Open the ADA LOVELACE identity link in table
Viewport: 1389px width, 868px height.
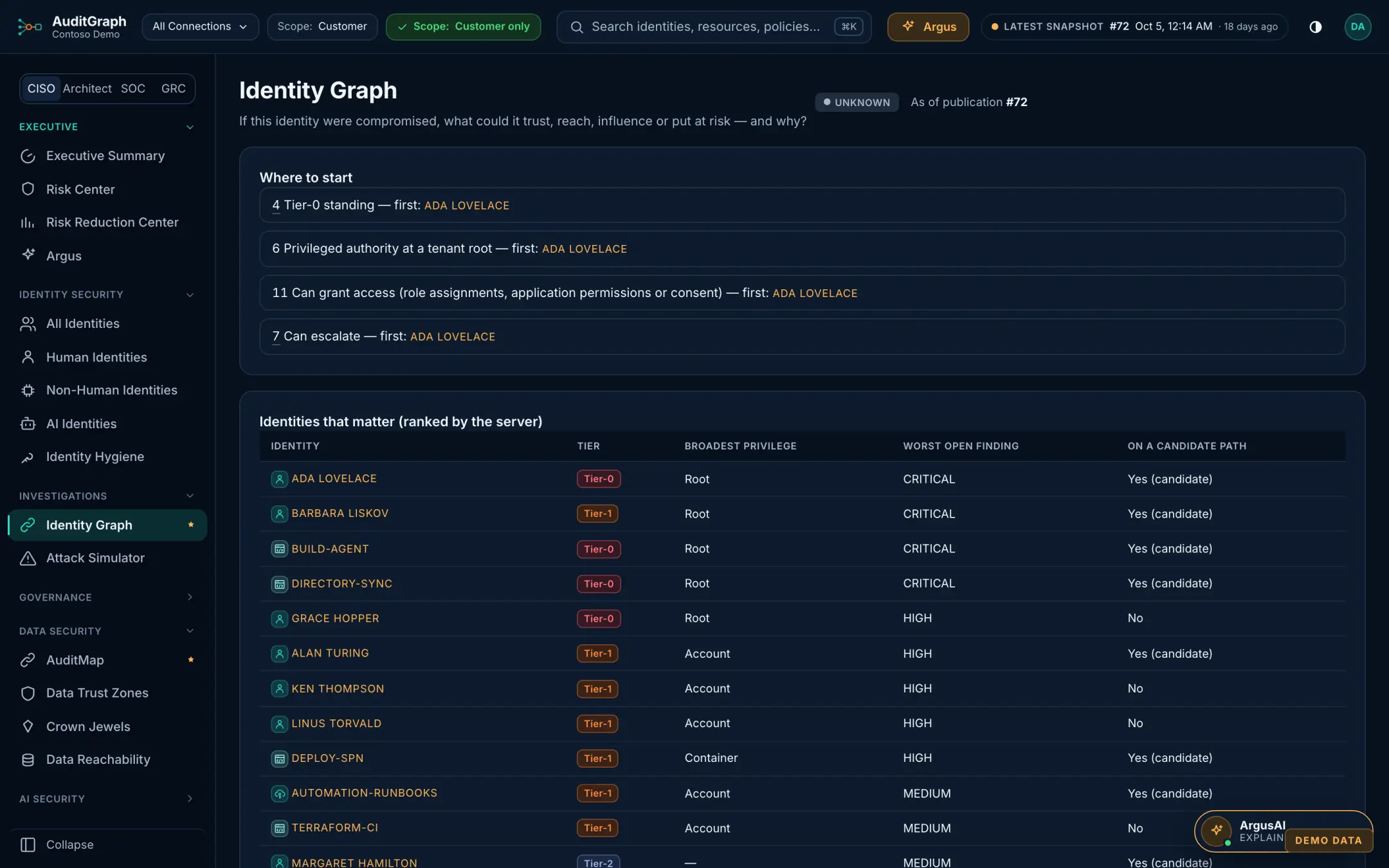pyautogui.click(x=334, y=478)
